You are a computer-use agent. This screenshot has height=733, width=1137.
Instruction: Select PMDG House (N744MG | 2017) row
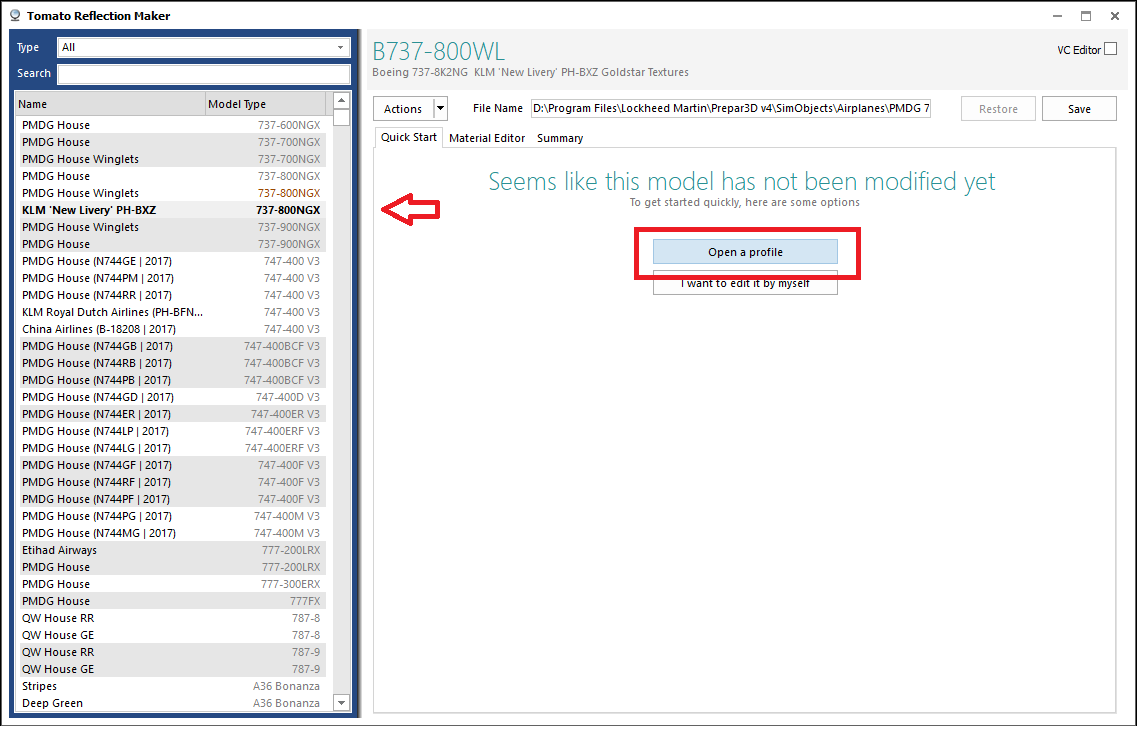coord(171,534)
